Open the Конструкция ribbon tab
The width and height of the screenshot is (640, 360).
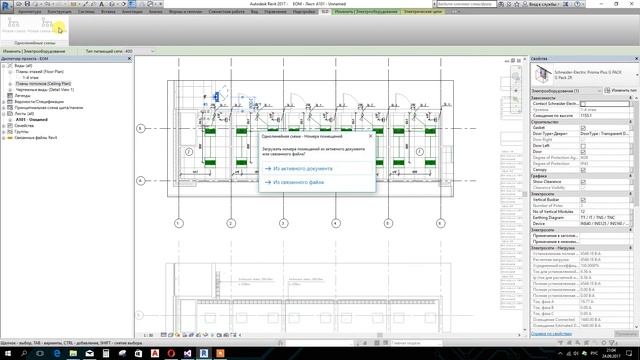click(x=60, y=12)
